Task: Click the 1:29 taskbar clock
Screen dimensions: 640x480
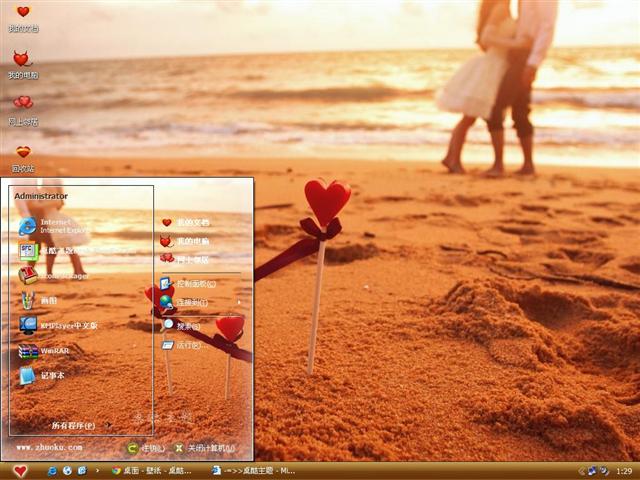Action: click(x=624, y=471)
